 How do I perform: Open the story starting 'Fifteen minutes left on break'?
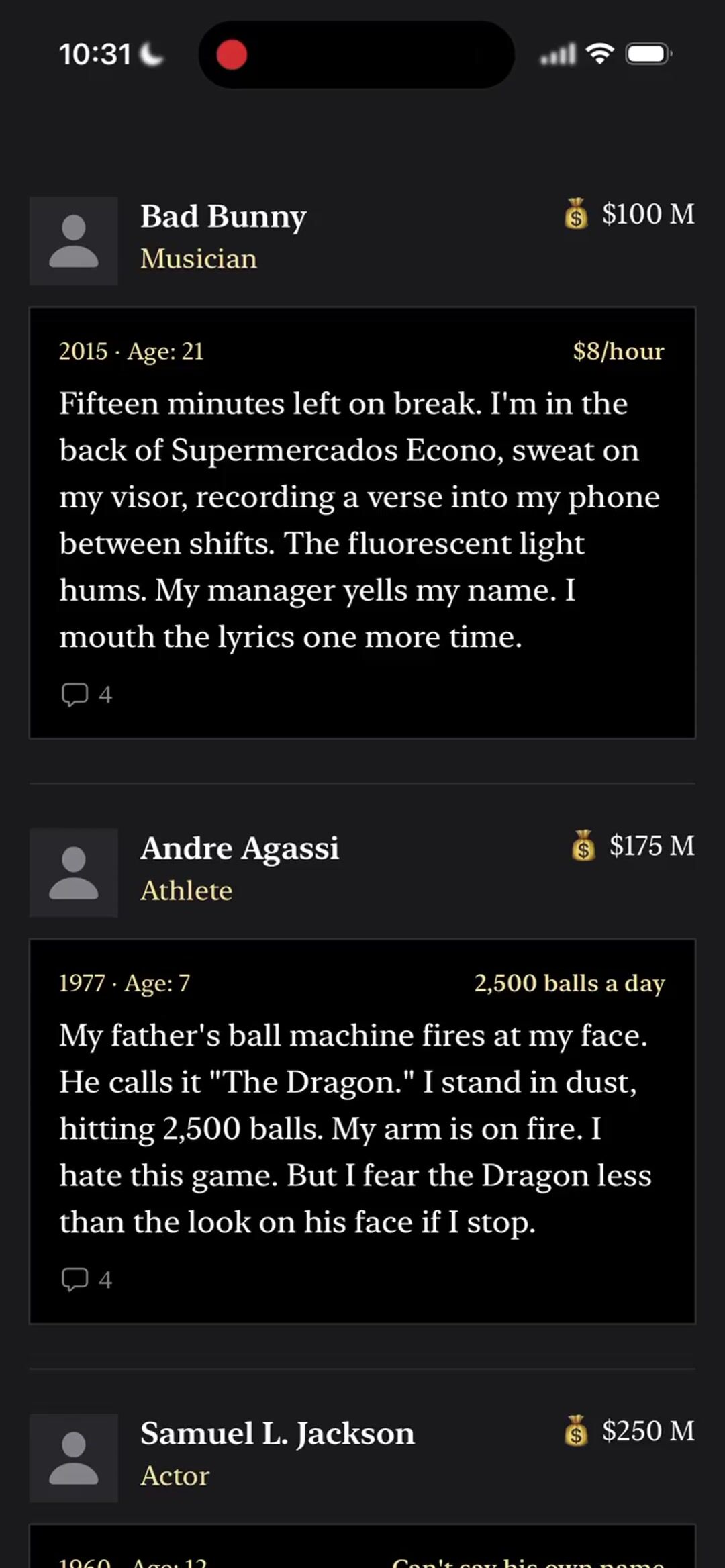coord(362,523)
